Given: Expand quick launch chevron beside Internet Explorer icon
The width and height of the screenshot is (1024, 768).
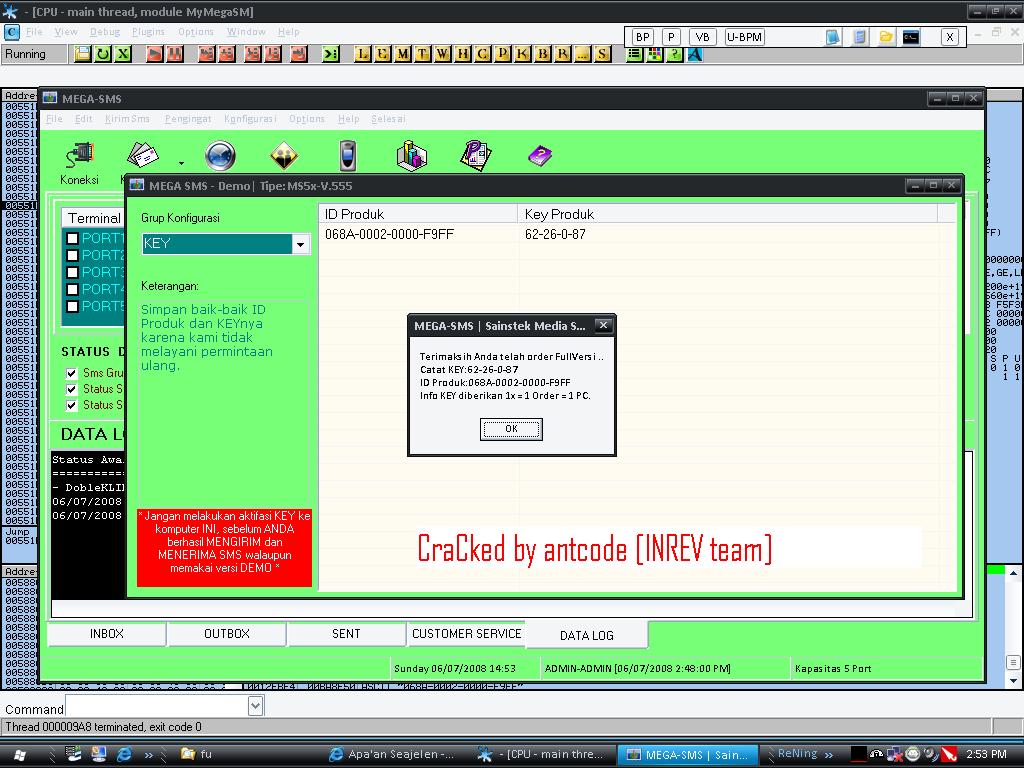Looking at the screenshot, I should pos(149,755).
